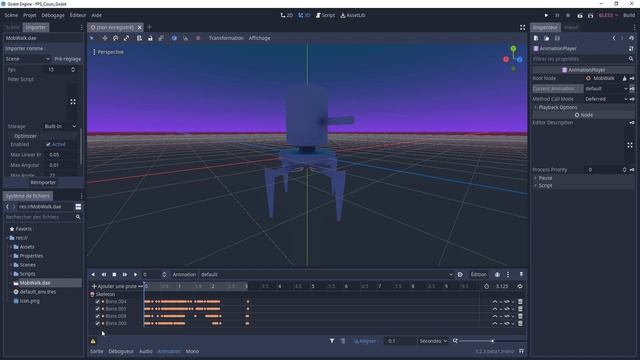Open the animation autoplay tools icon
Viewport: 640px width, 360px height.
click(460, 275)
